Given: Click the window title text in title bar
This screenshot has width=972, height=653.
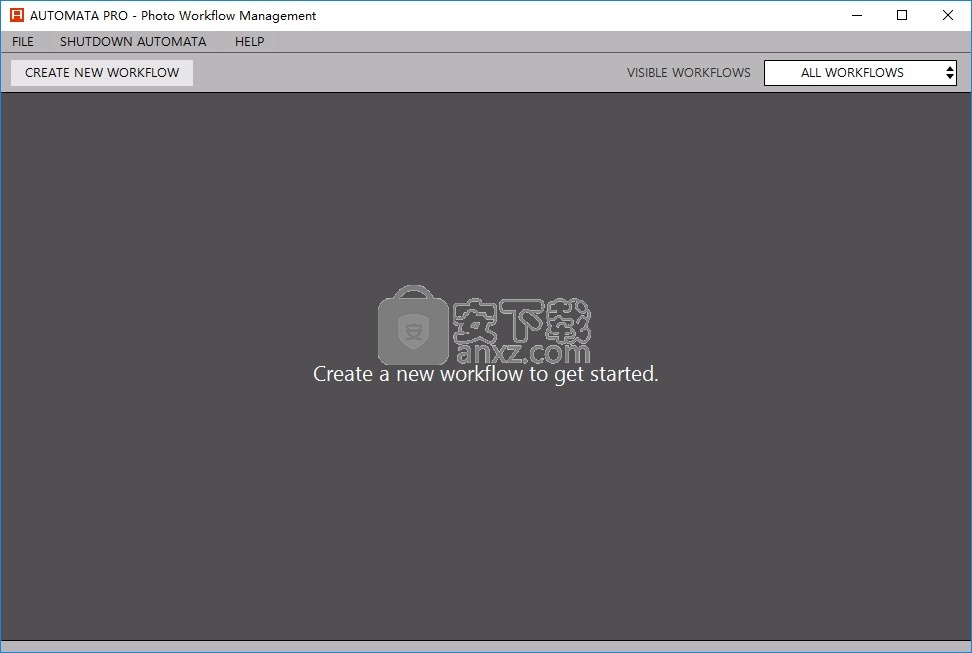Looking at the screenshot, I should tap(173, 15).
